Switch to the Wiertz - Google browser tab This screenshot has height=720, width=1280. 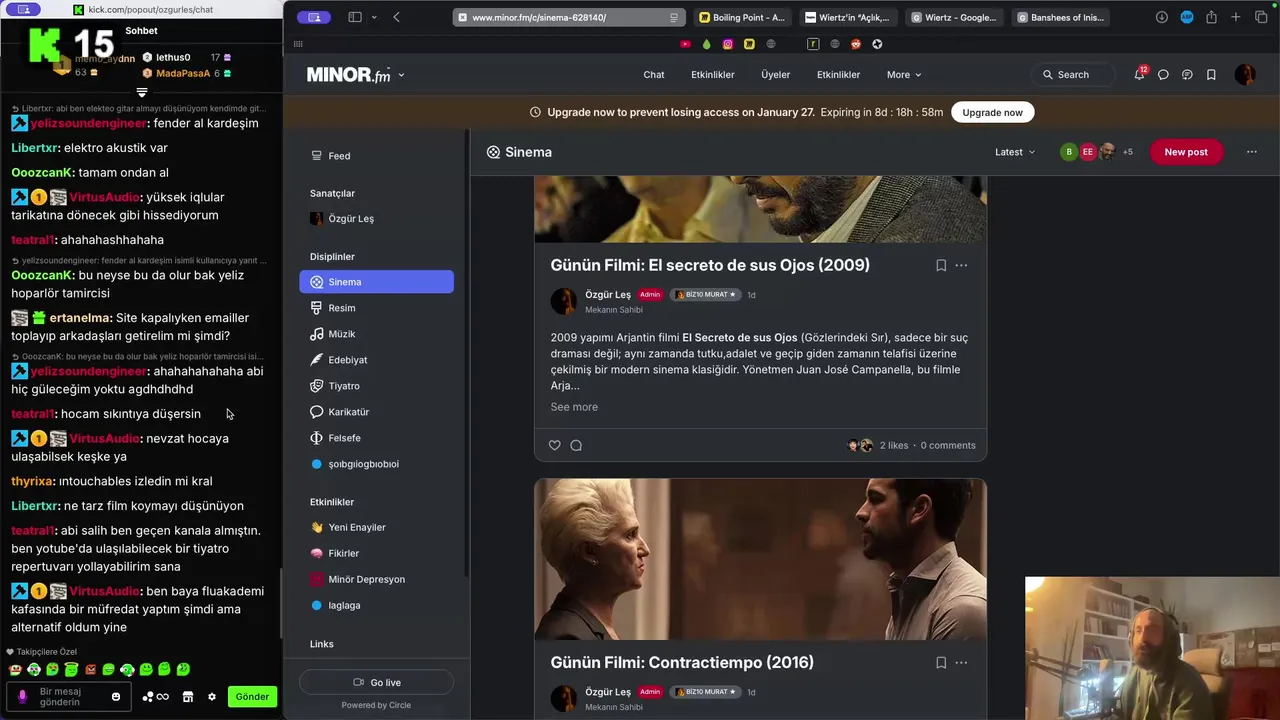pyautogui.click(x=954, y=17)
